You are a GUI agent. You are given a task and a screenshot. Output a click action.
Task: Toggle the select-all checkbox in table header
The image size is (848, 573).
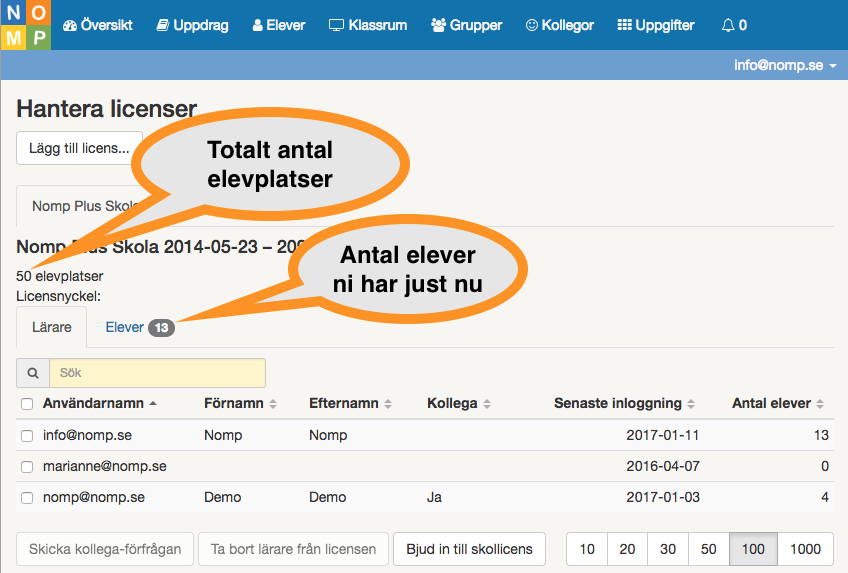pyautogui.click(x=27, y=404)
